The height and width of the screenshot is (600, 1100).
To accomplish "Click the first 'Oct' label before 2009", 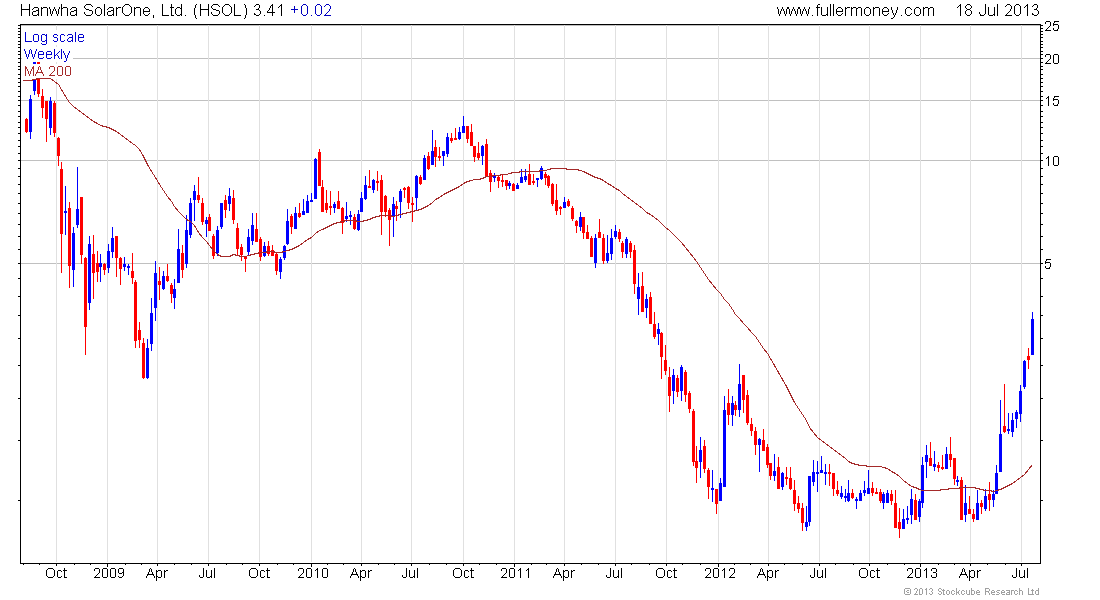I will (56, 573).
